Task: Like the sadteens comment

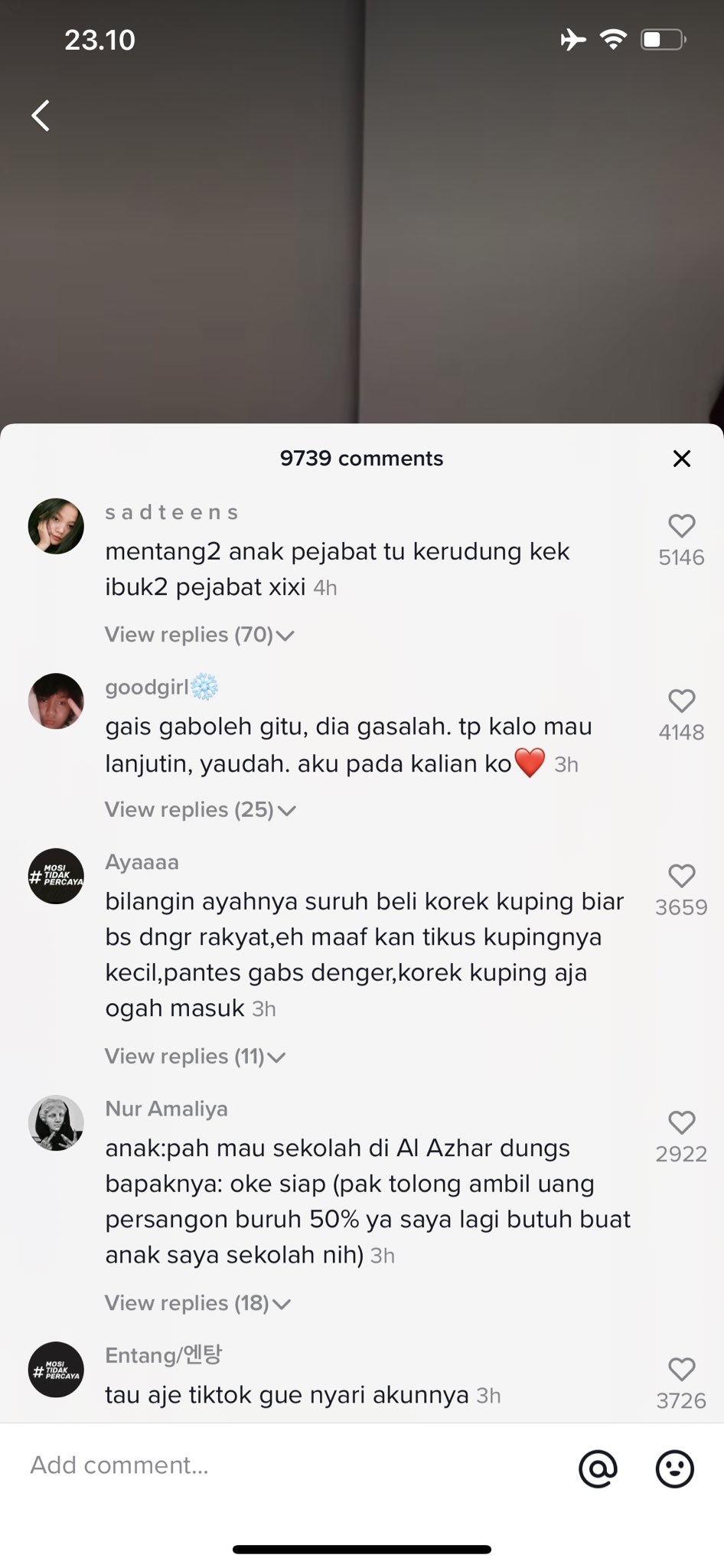Action: coord(681,525)
